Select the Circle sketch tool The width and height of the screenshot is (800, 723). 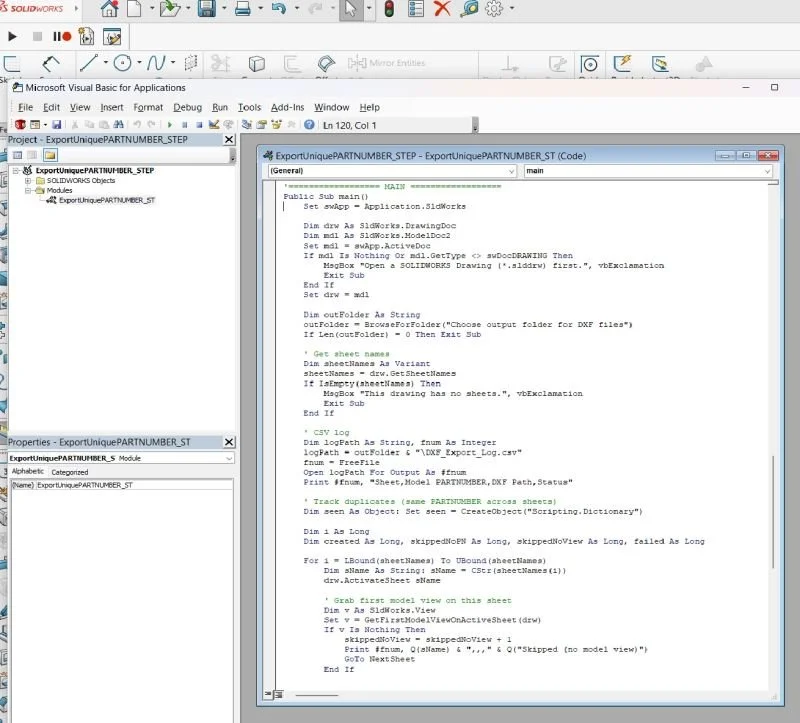[x=122, y=63]
